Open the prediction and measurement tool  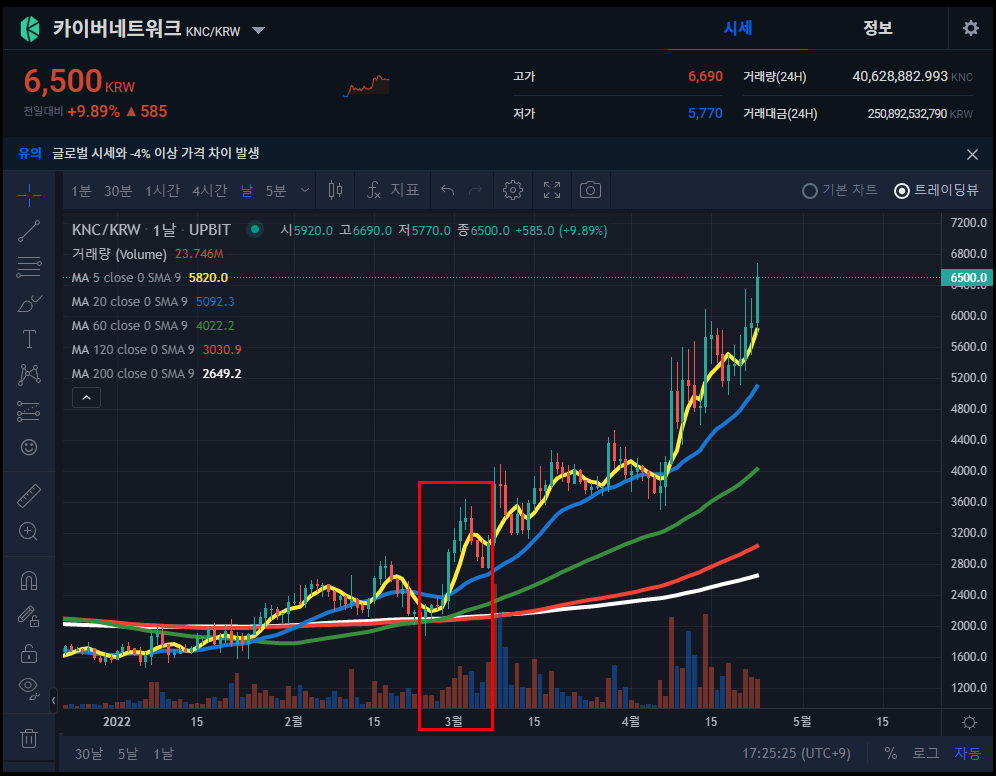point(29,411)
